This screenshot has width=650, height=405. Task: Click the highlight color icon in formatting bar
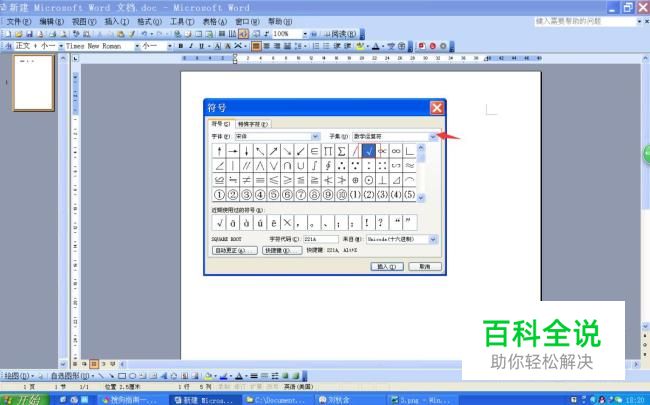pyautogui.click(x=360, y=46)
